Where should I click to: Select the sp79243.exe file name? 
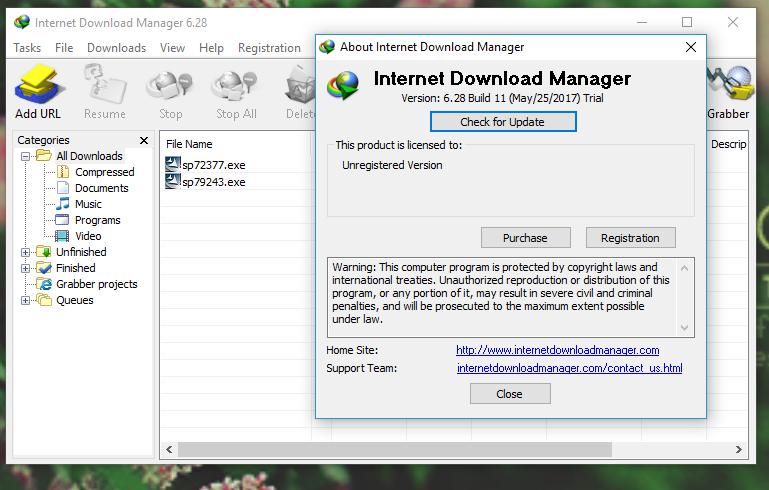tap(214, 182)
